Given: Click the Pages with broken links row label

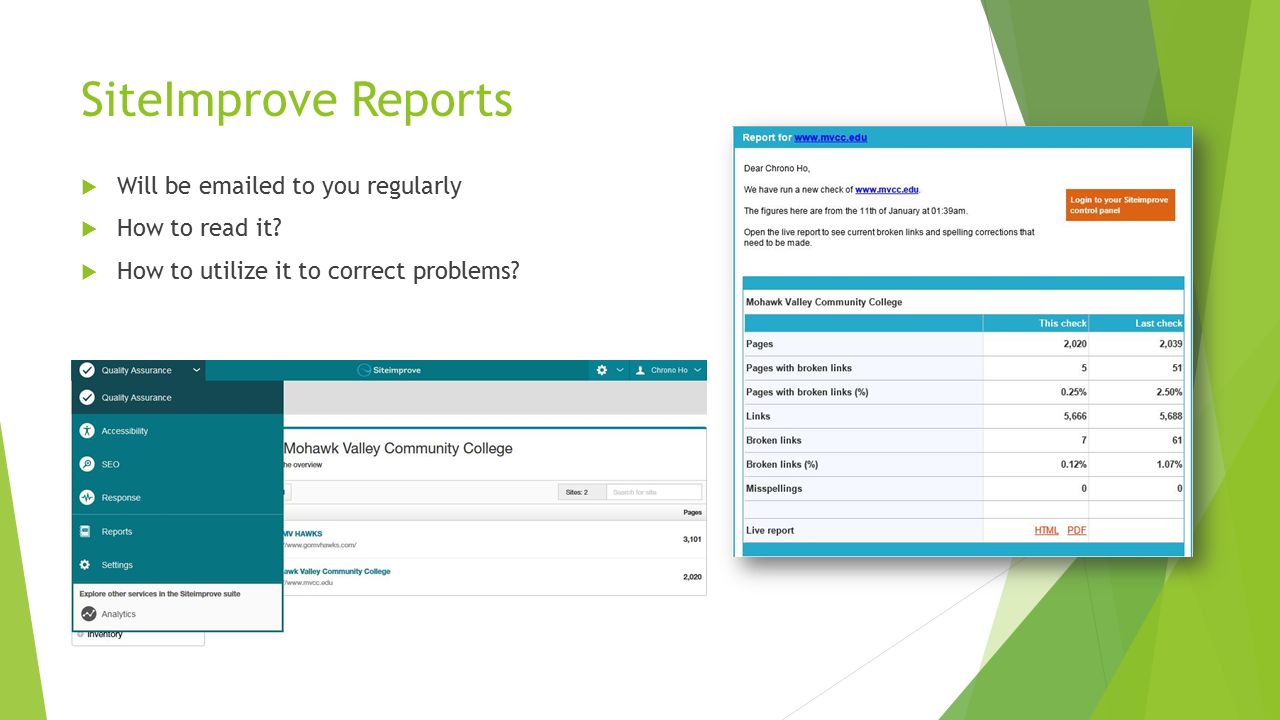Looking at the screenshot, I should click(799, 368).
